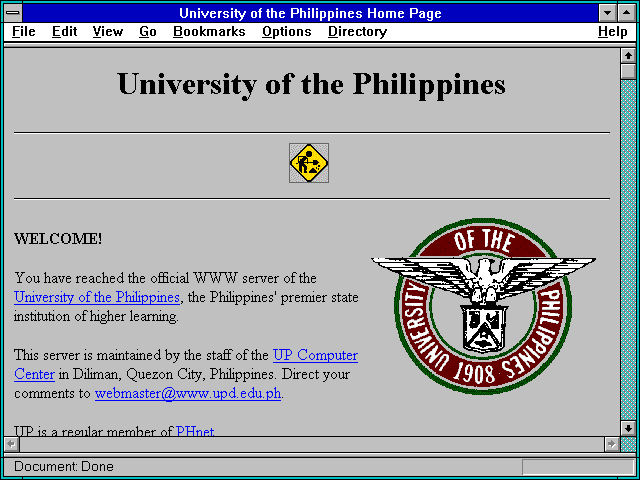
Task: Click the vertical scrollbar up arrow
Action: coord(628,56)
